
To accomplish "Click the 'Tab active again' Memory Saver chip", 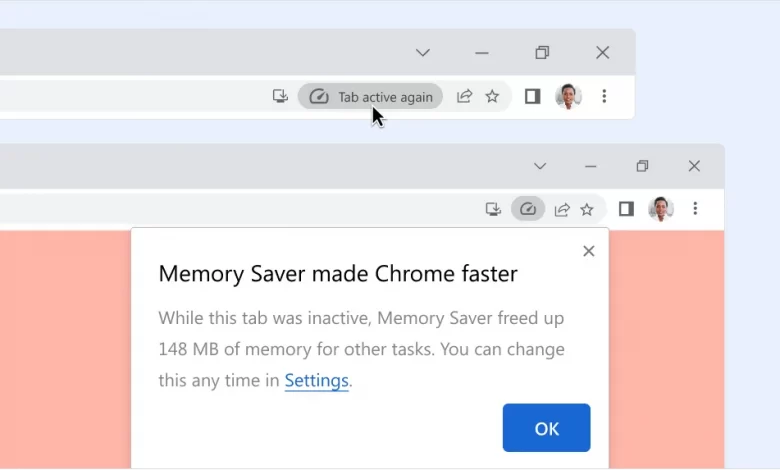I will pyautogui.click(x=370, y=96).
